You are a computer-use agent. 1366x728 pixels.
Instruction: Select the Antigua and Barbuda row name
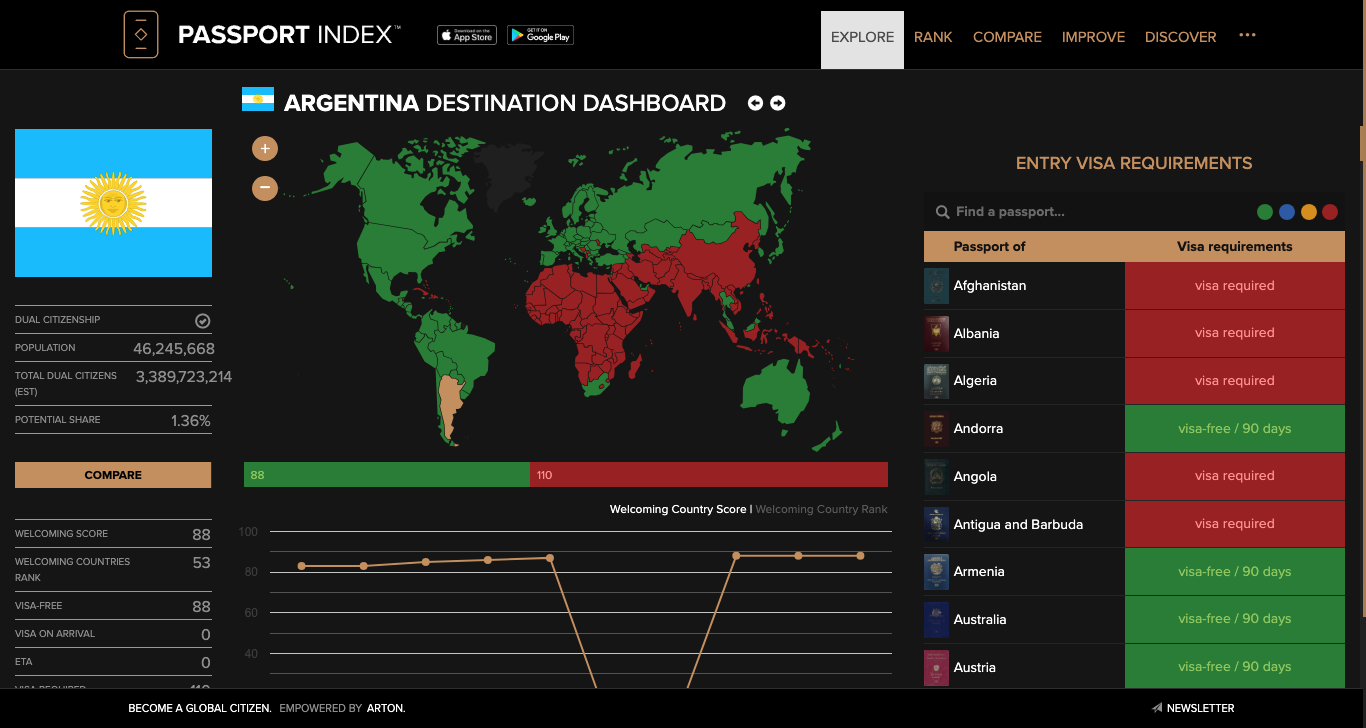[1018, 524]
